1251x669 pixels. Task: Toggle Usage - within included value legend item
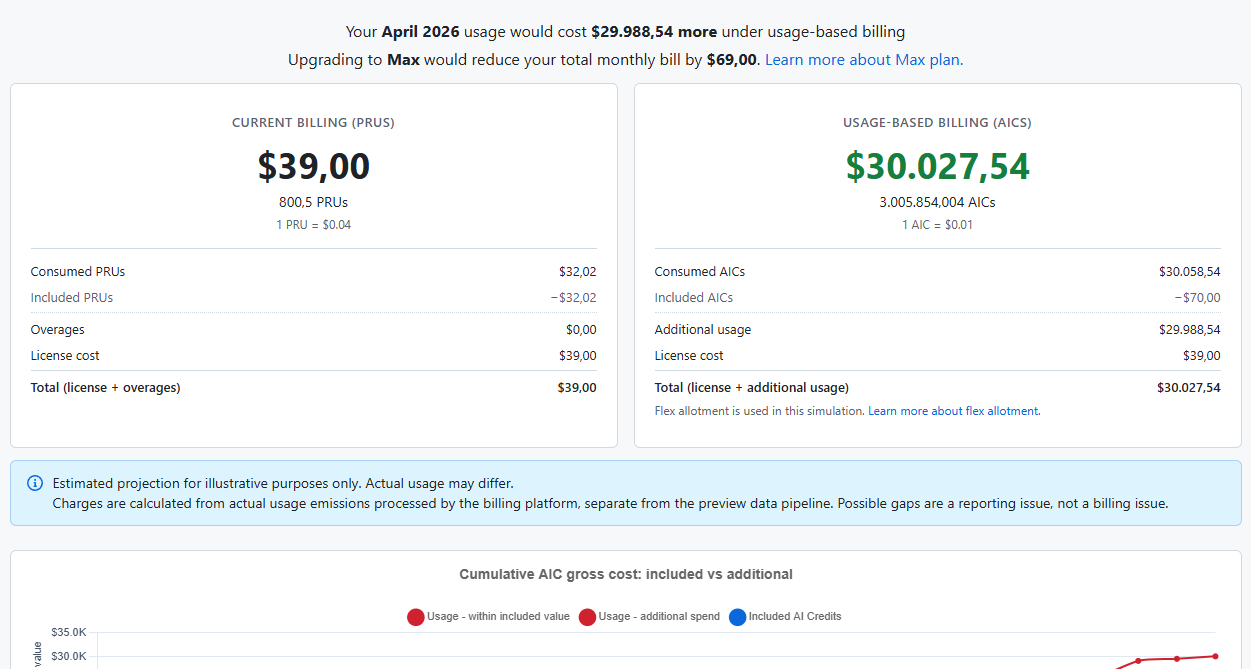pos(488,617)
